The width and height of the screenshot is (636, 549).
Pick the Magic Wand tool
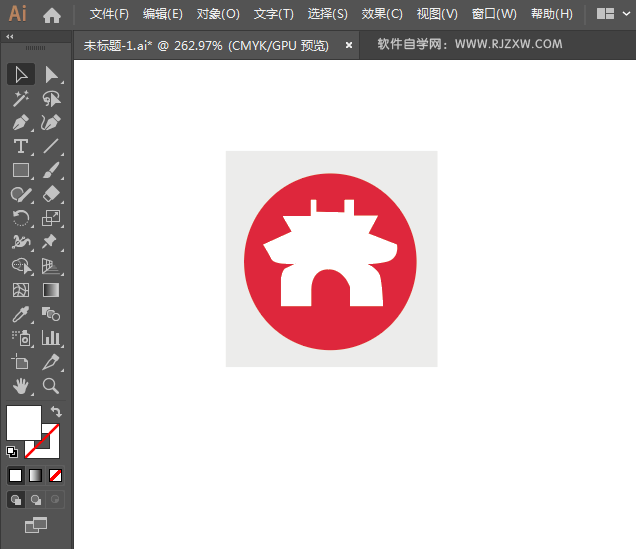tap(21, 99)
